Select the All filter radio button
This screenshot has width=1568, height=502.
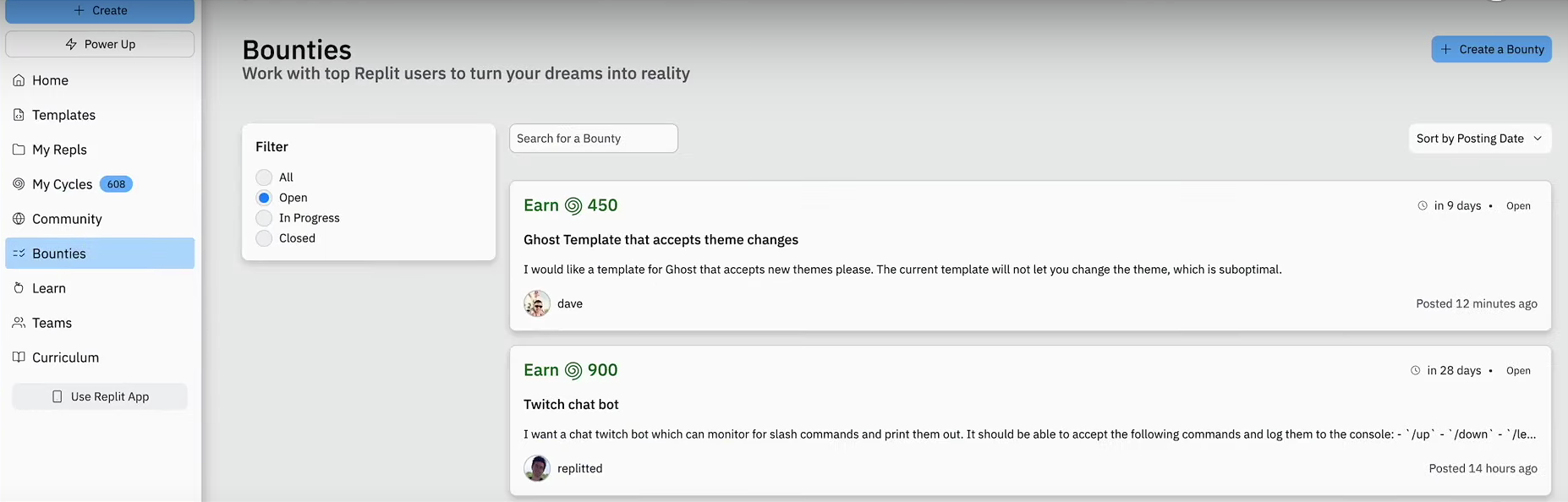tap(264, 177)
